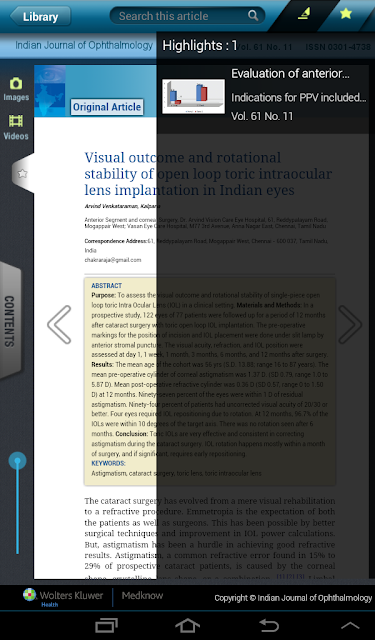Screen dimensions: 375x640
Task: Go to next article arrow
Action: point(350,324)
